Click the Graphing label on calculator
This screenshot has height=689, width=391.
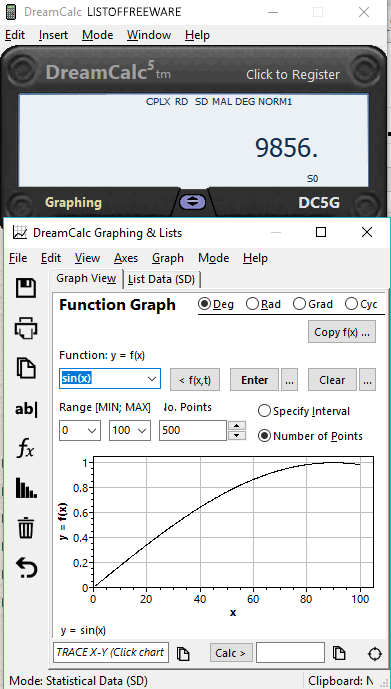click(73, 202)
